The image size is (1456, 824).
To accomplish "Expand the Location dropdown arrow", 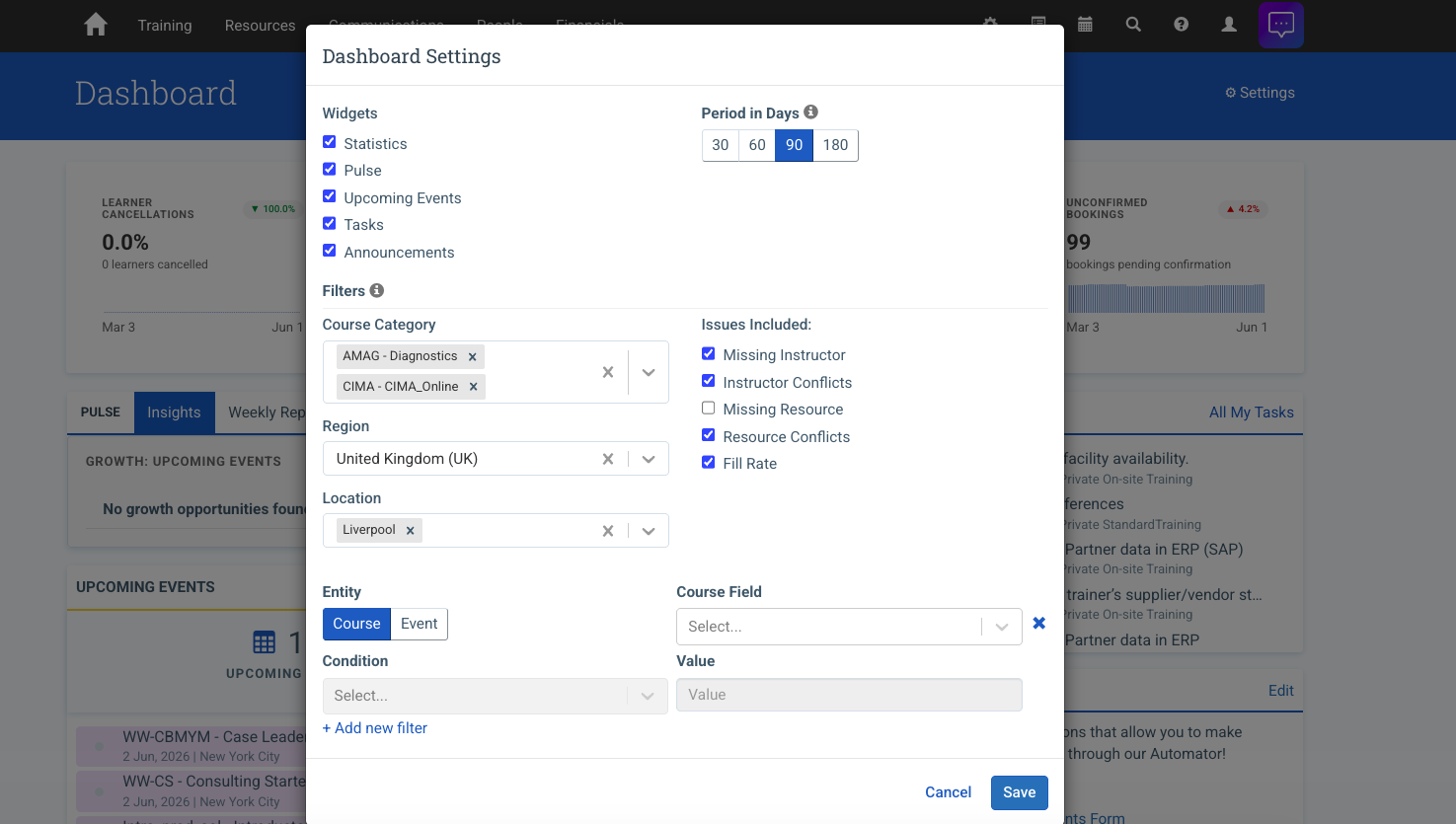I will tap(649, 531).
